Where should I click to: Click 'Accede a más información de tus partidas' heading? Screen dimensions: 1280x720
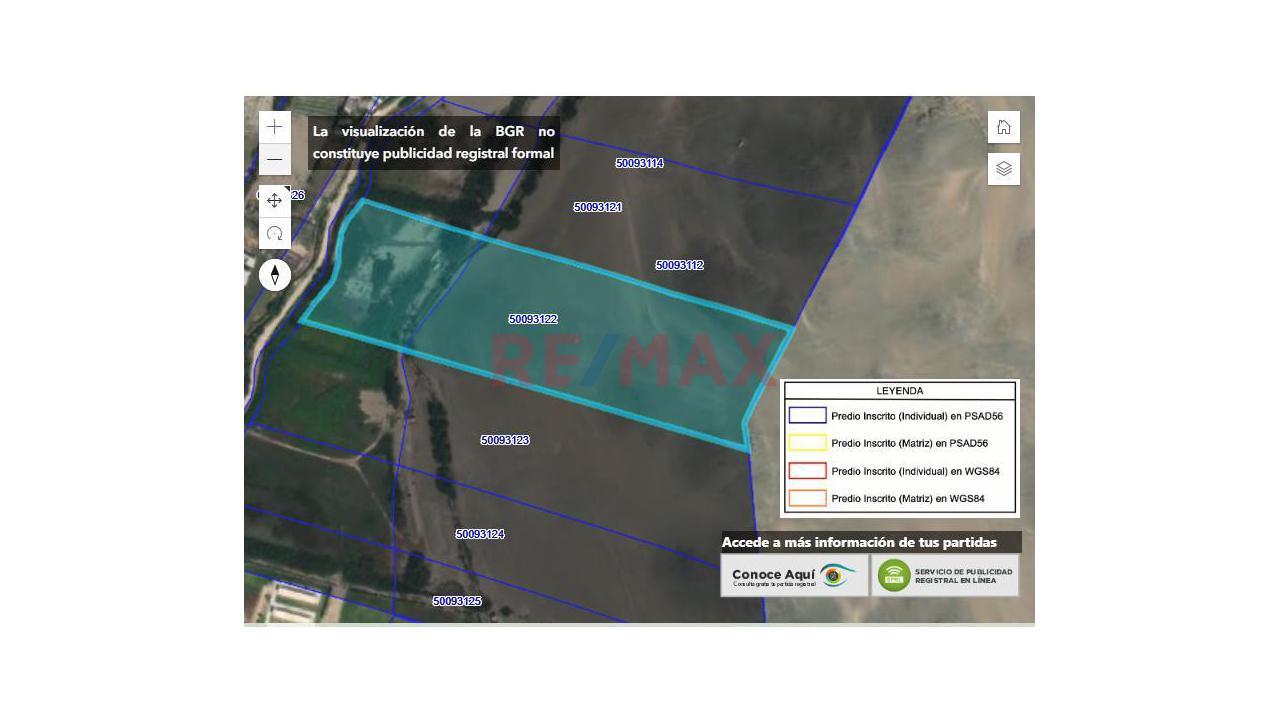[x=859, y=542]
